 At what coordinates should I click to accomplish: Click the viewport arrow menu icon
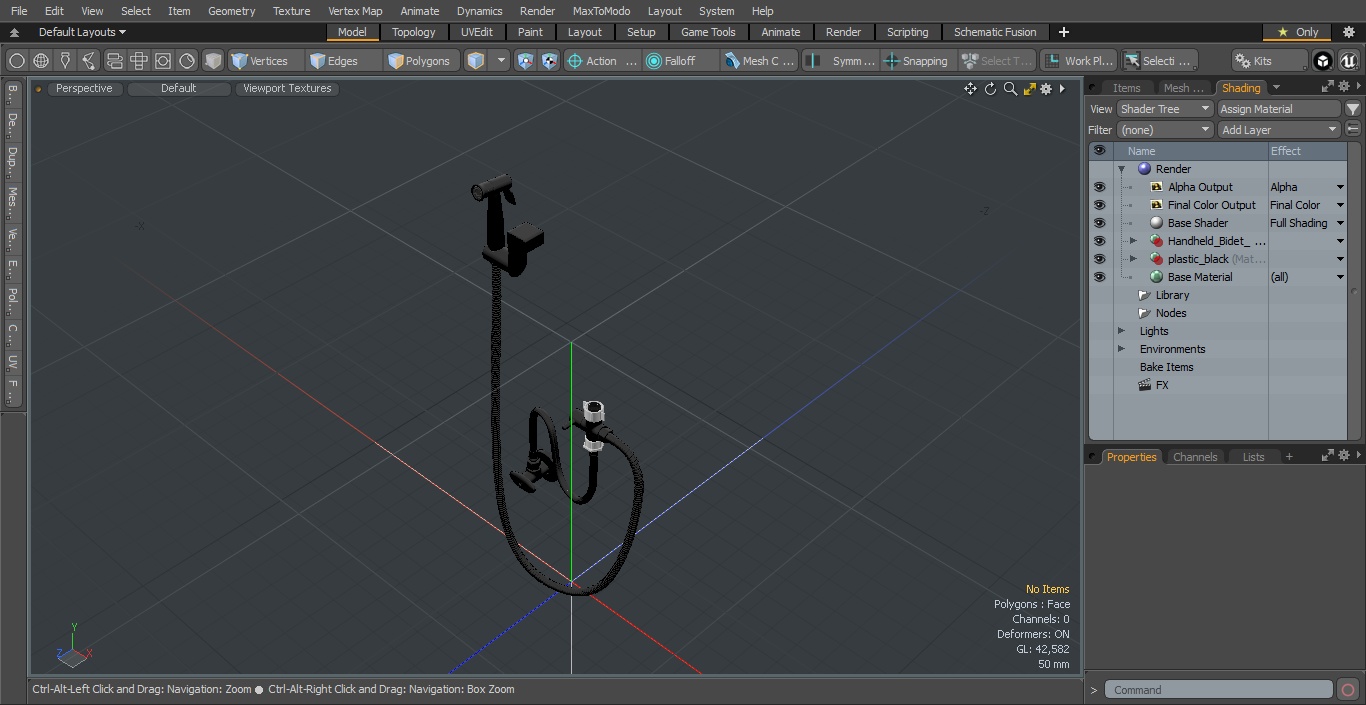point(1062,89)
